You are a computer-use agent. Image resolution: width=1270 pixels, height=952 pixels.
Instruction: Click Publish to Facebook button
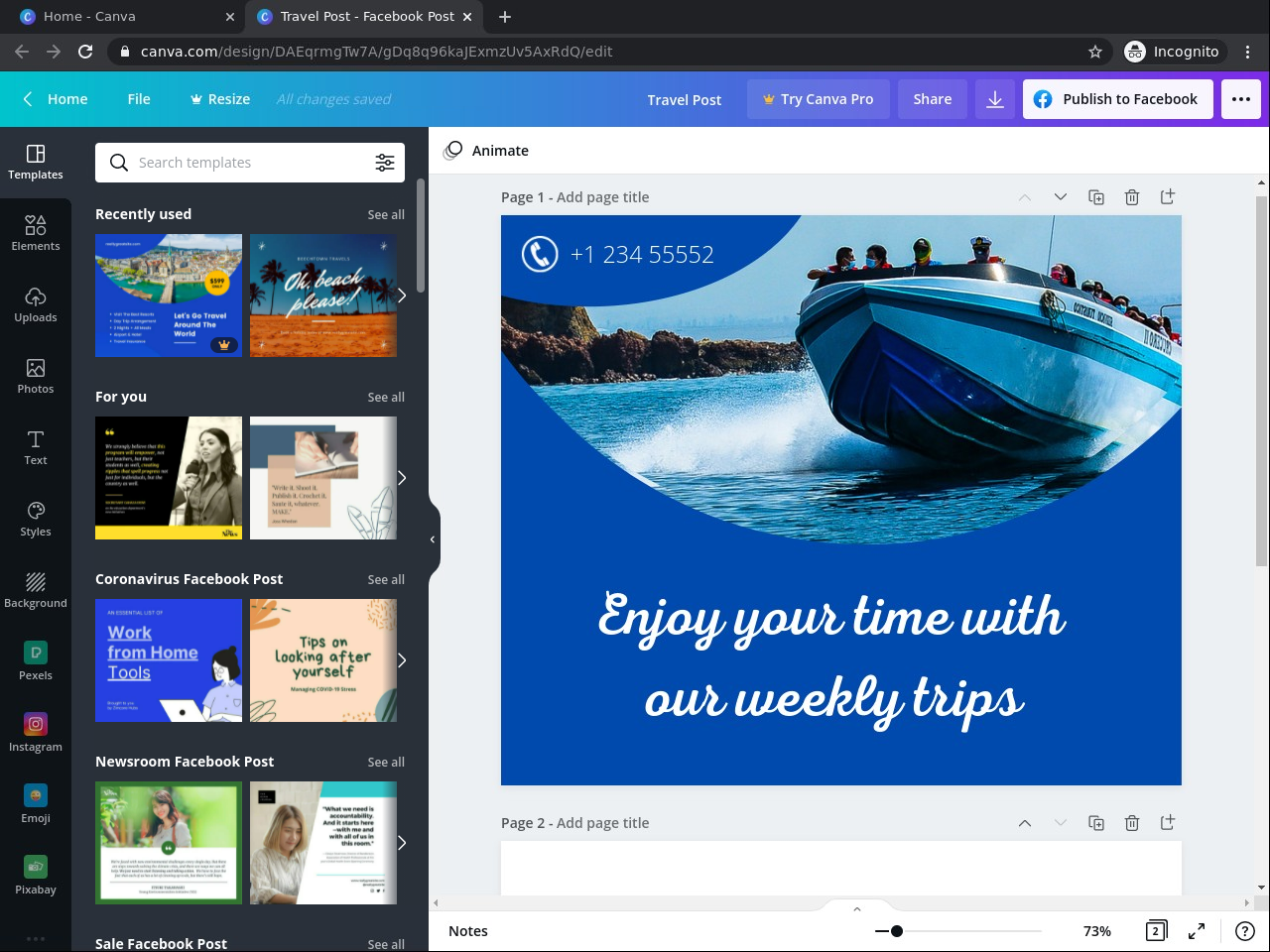coord(1118,99)
